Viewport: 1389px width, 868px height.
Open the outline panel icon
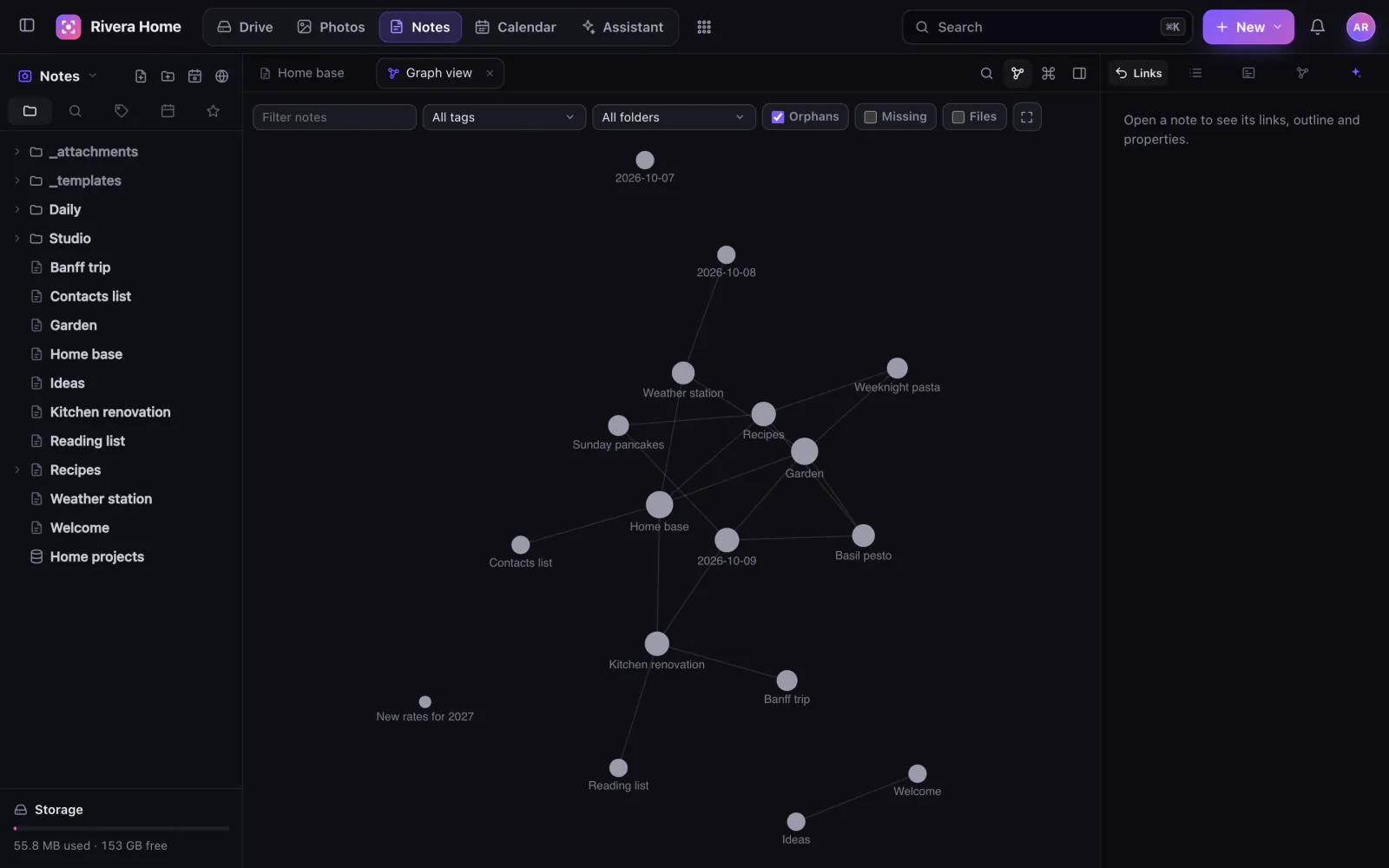tap(1196, 74)
